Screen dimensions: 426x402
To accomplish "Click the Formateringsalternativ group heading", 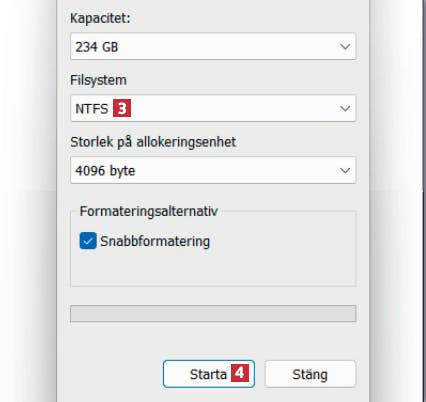I will [149, 211].
